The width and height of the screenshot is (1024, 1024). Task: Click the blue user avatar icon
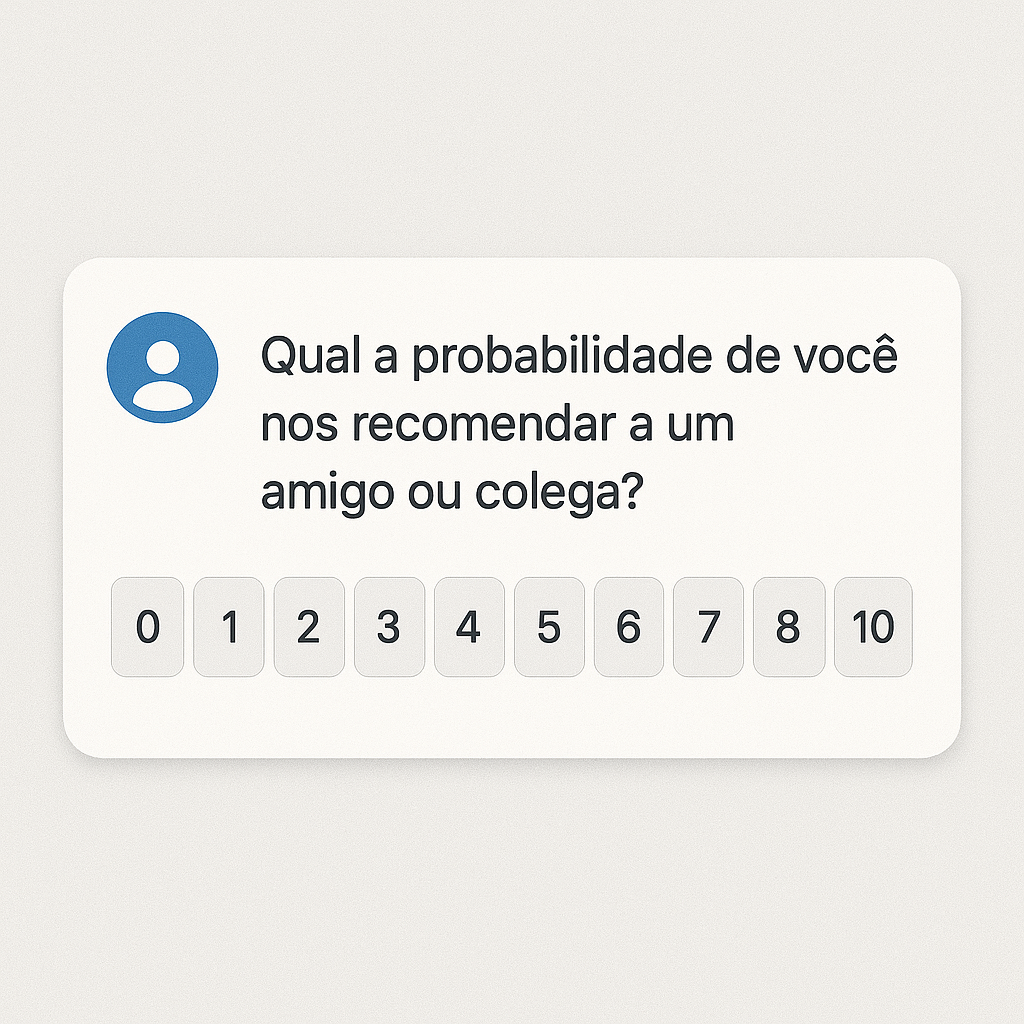162,367
